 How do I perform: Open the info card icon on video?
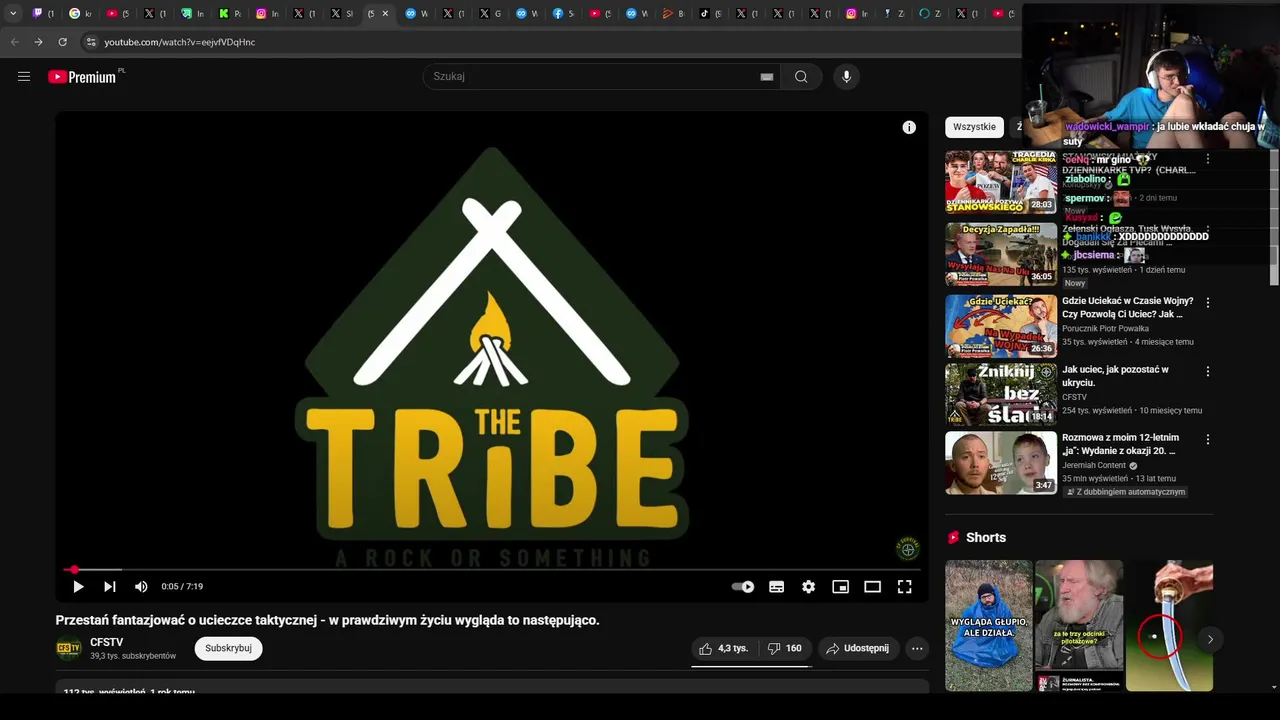909,127
